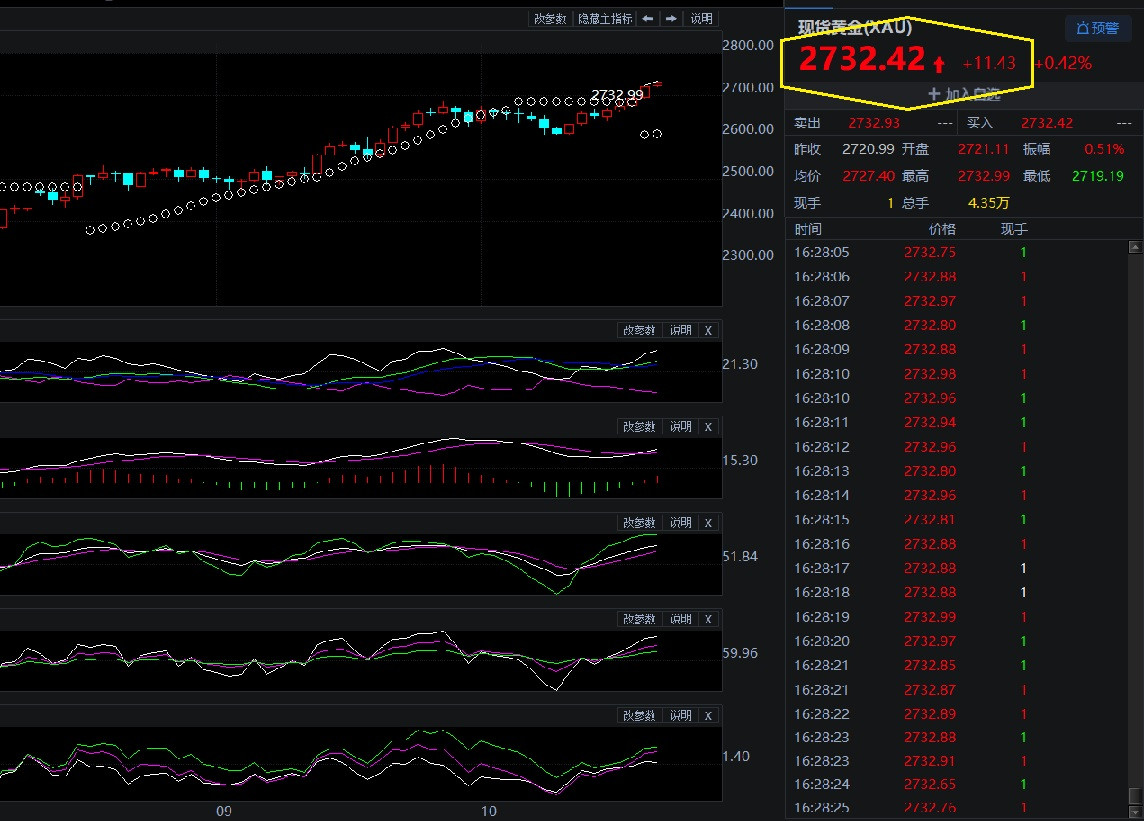Click the left arrow in main chart toolbar
The image size is (1144, 821).
point(649,19)
